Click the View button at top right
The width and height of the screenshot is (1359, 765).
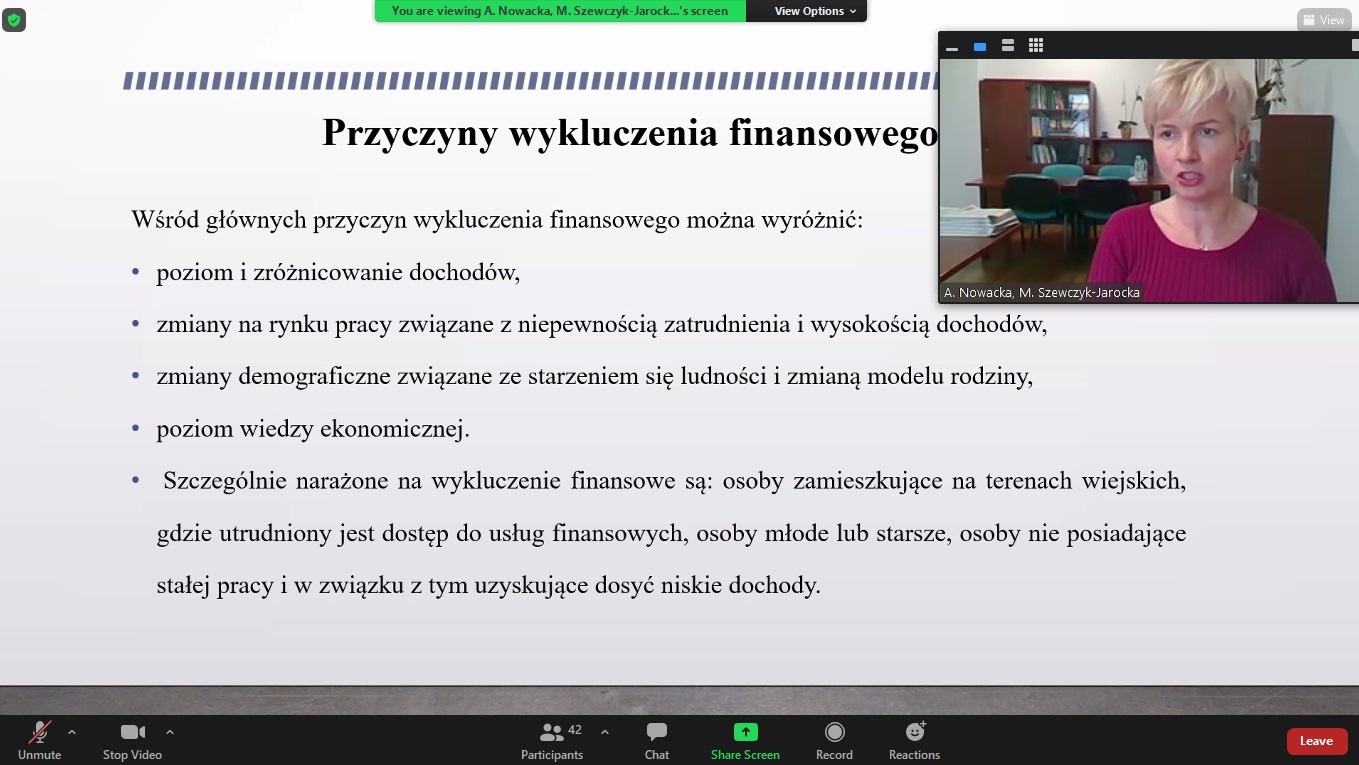pyautogui.click(x=1324, y=20)
